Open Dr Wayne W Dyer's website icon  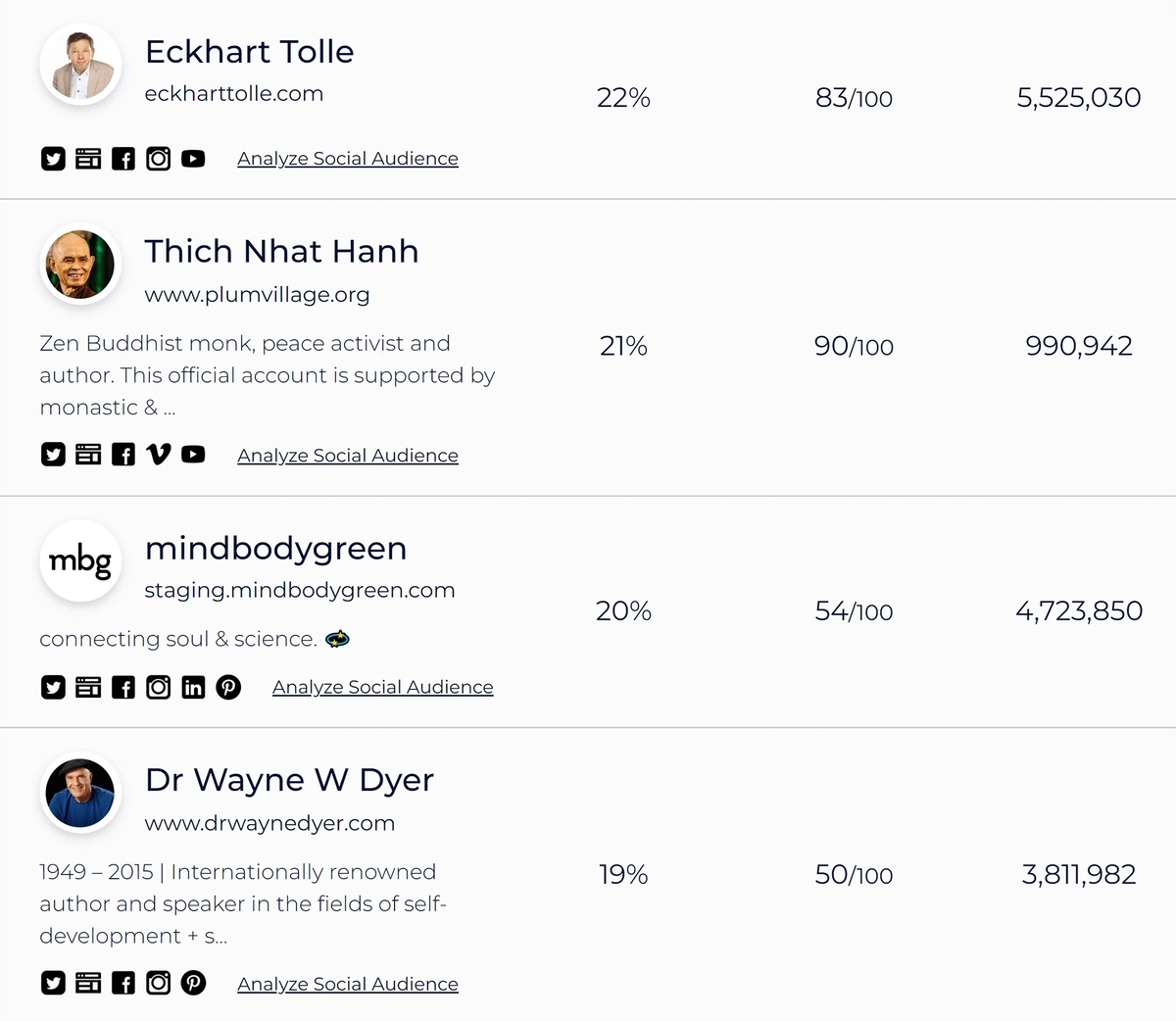coord(88,982)
